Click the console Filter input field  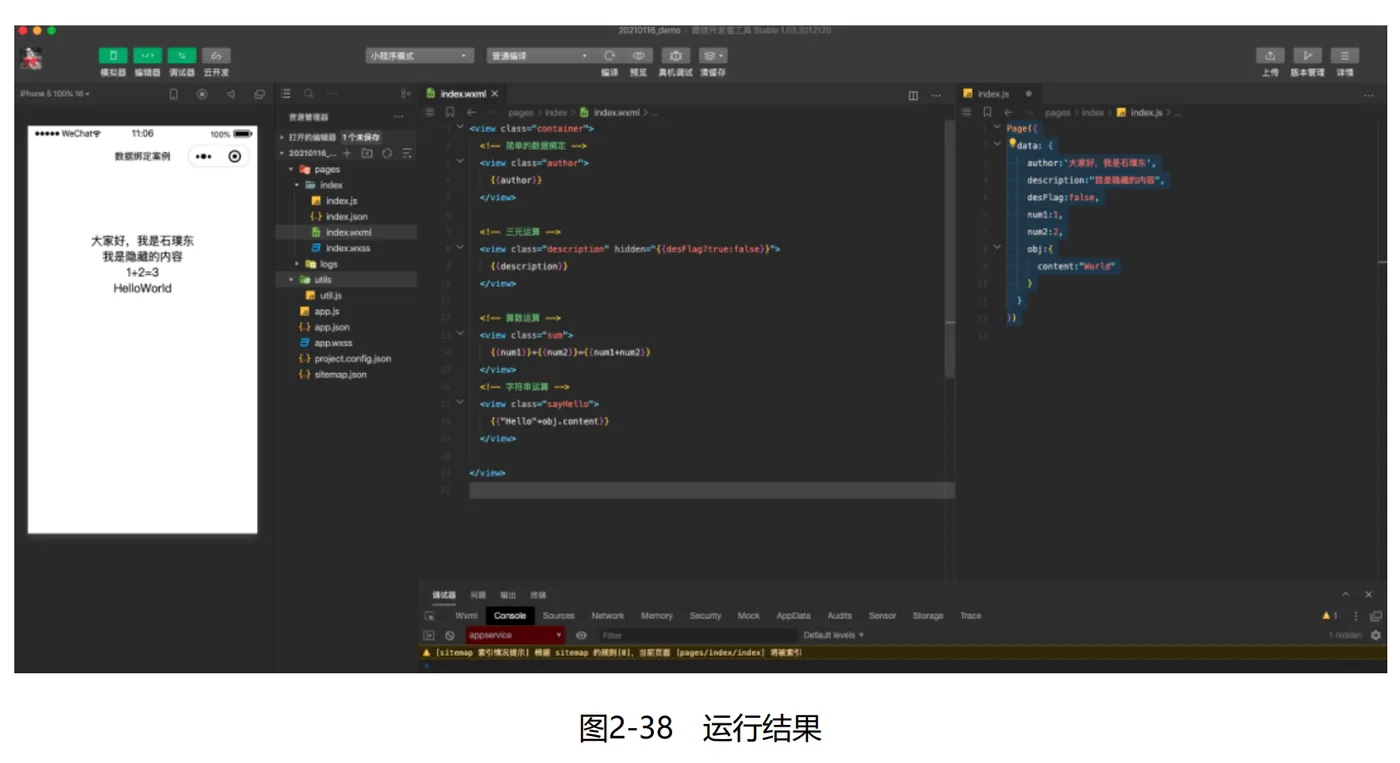pyautogui.click(x=698, y=635)
